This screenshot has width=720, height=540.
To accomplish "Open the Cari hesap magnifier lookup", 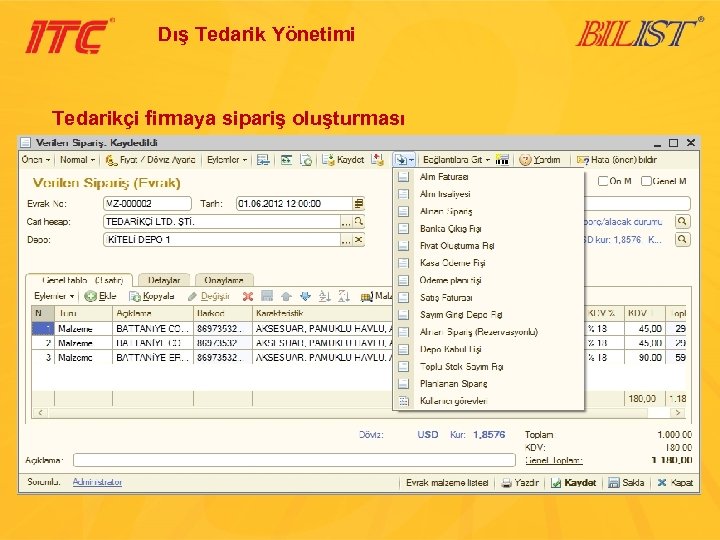I will (359, 222).
